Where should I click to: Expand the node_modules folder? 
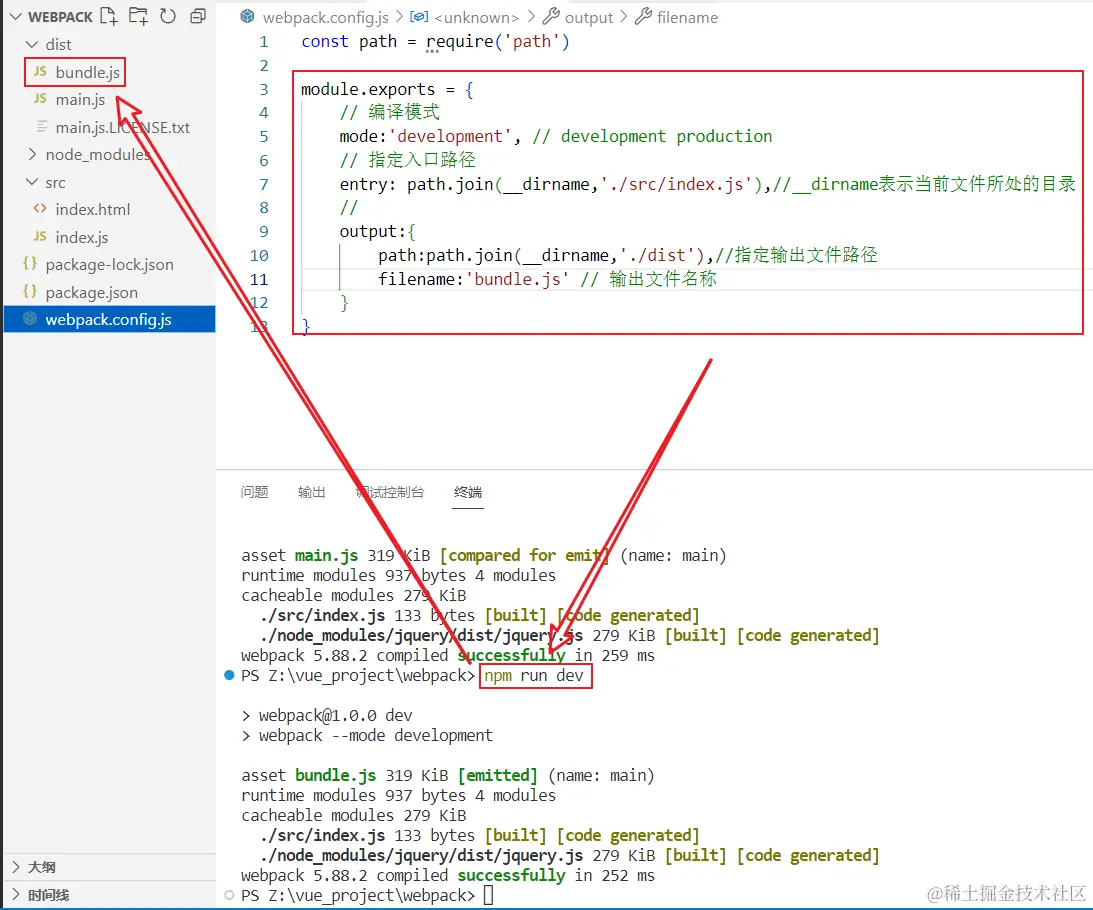pos(31,154)
